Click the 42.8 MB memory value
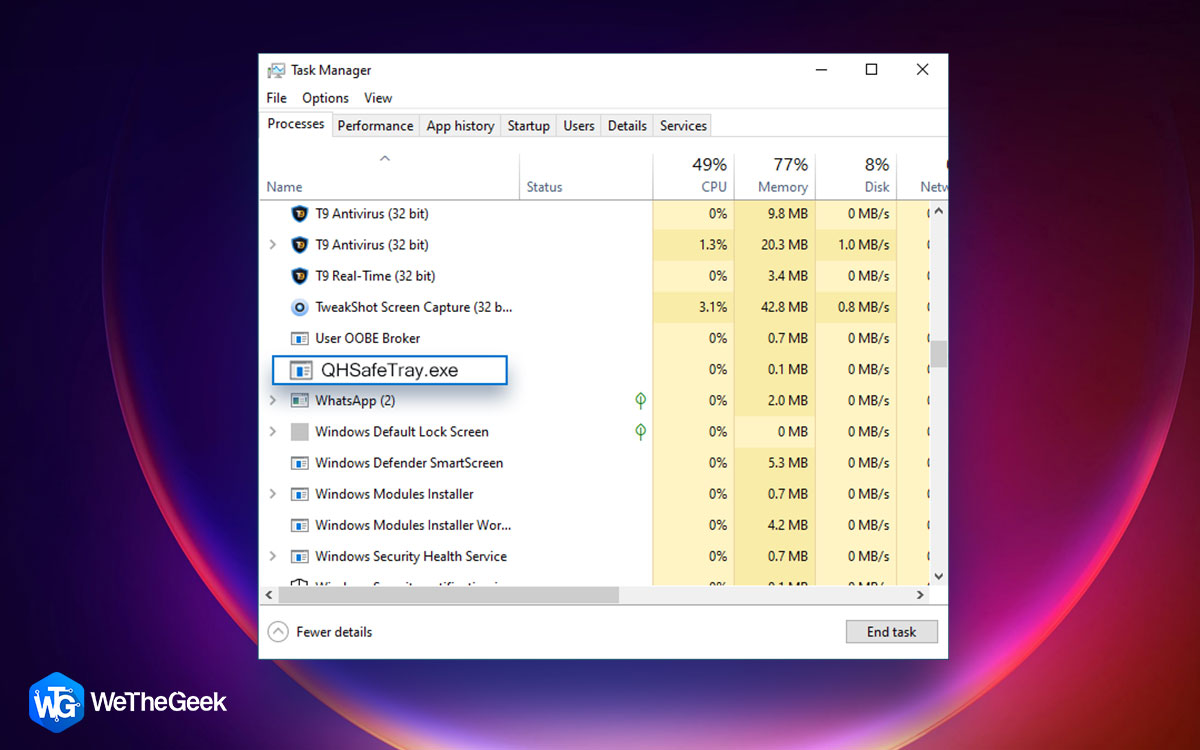 click(784, 307)
